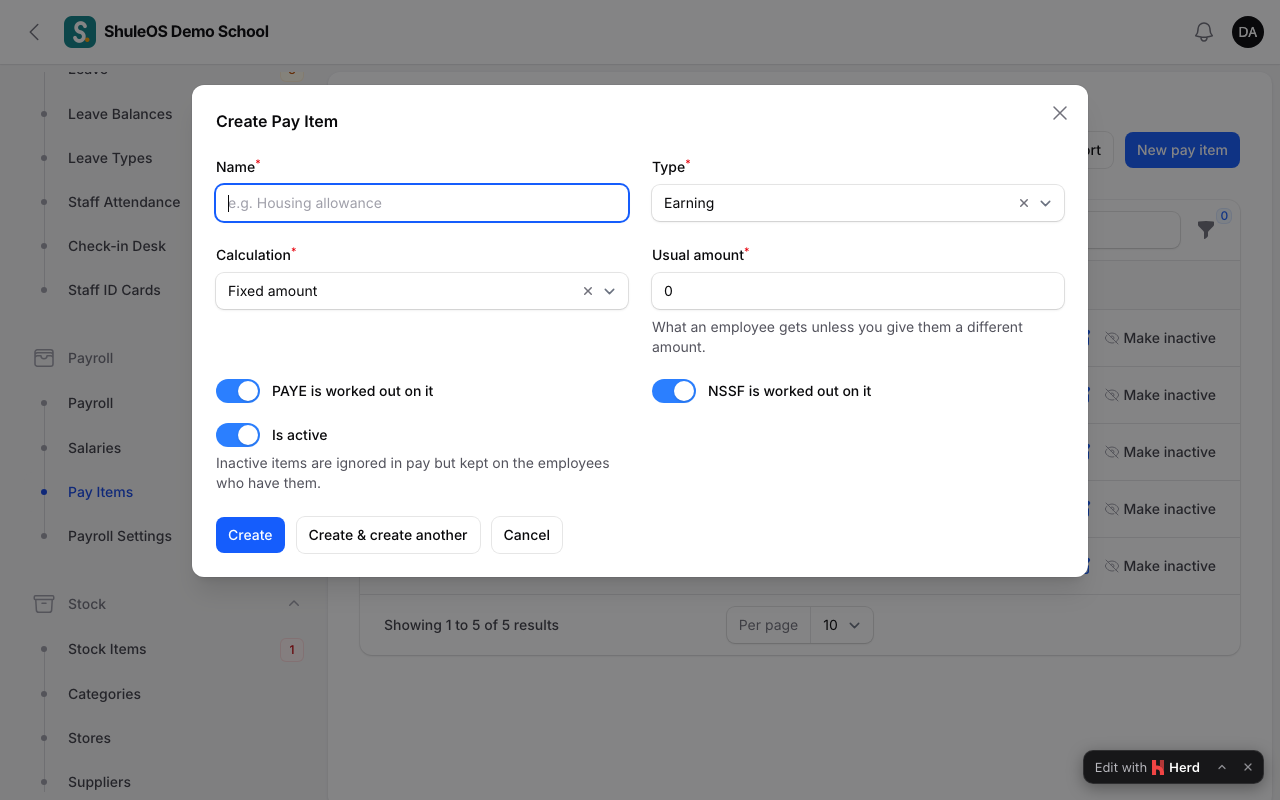Click the back arrow in the top bar

34,32
